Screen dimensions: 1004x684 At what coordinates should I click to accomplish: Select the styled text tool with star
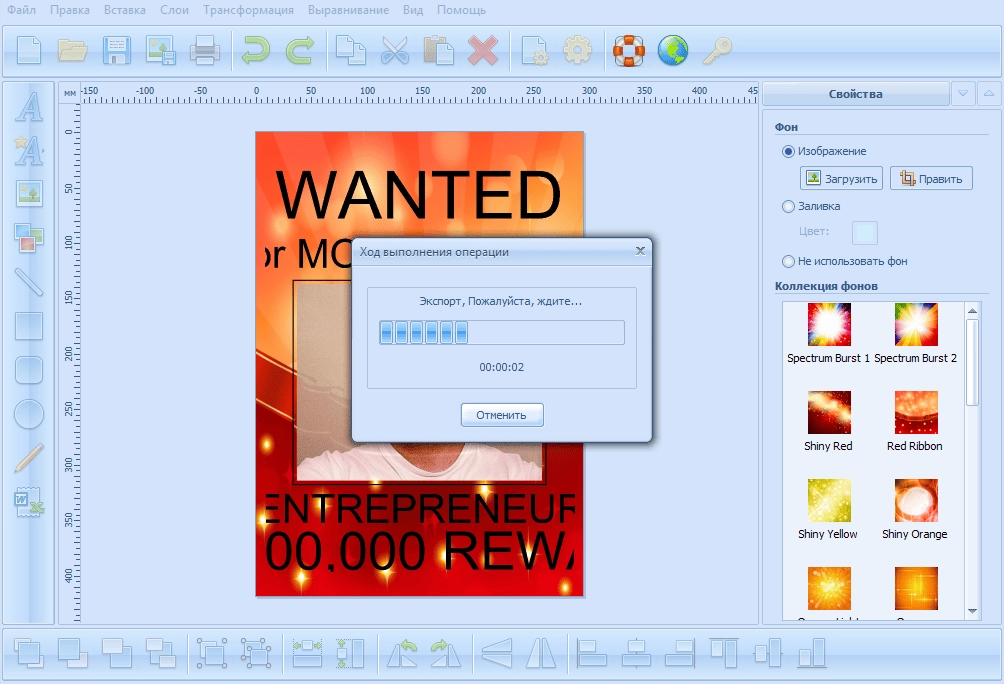pyautogui.click(x=29, y=150)
